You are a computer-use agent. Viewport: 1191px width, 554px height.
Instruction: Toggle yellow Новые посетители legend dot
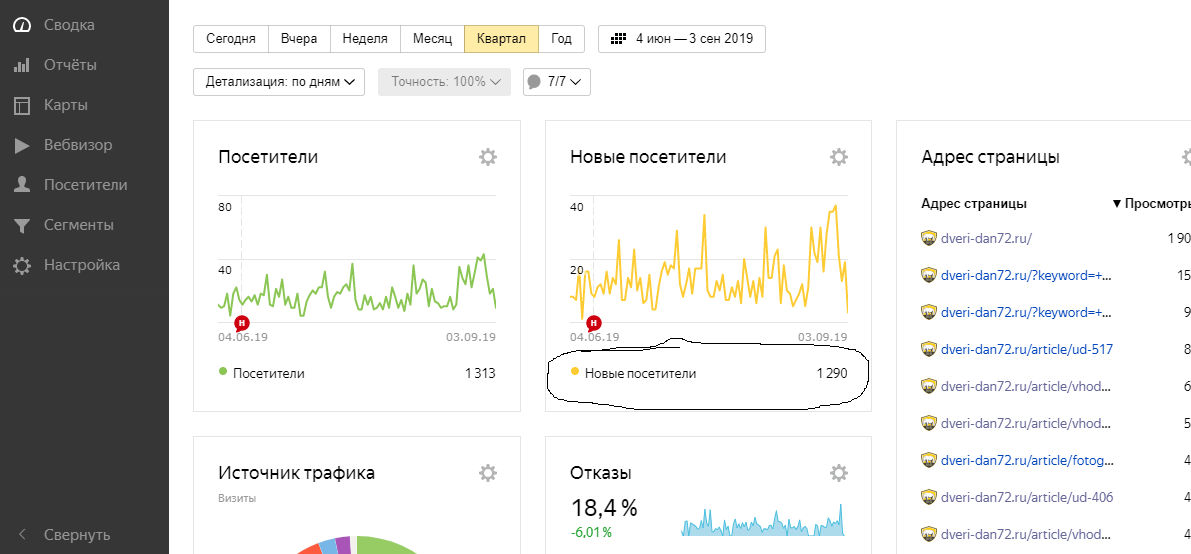(x=574, y=371)
